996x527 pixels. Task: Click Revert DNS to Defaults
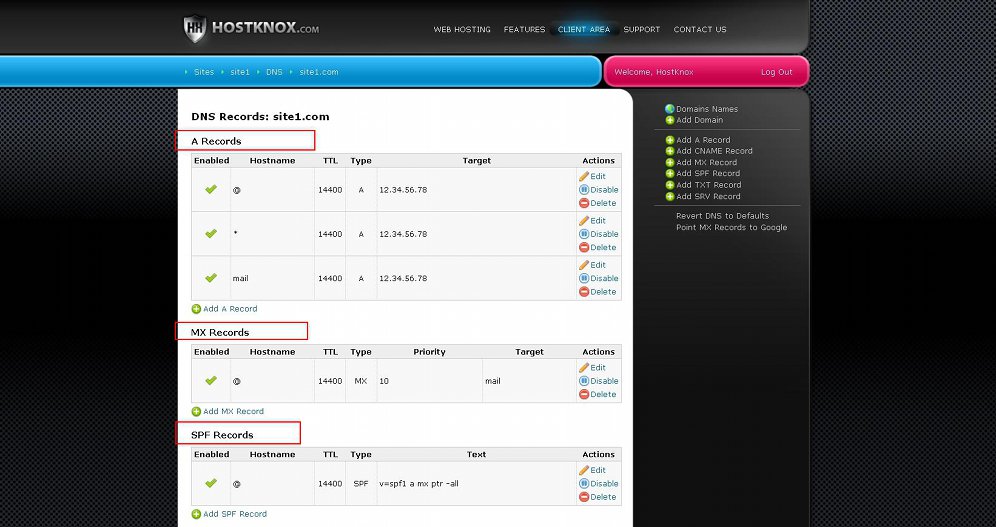(723, 216)
